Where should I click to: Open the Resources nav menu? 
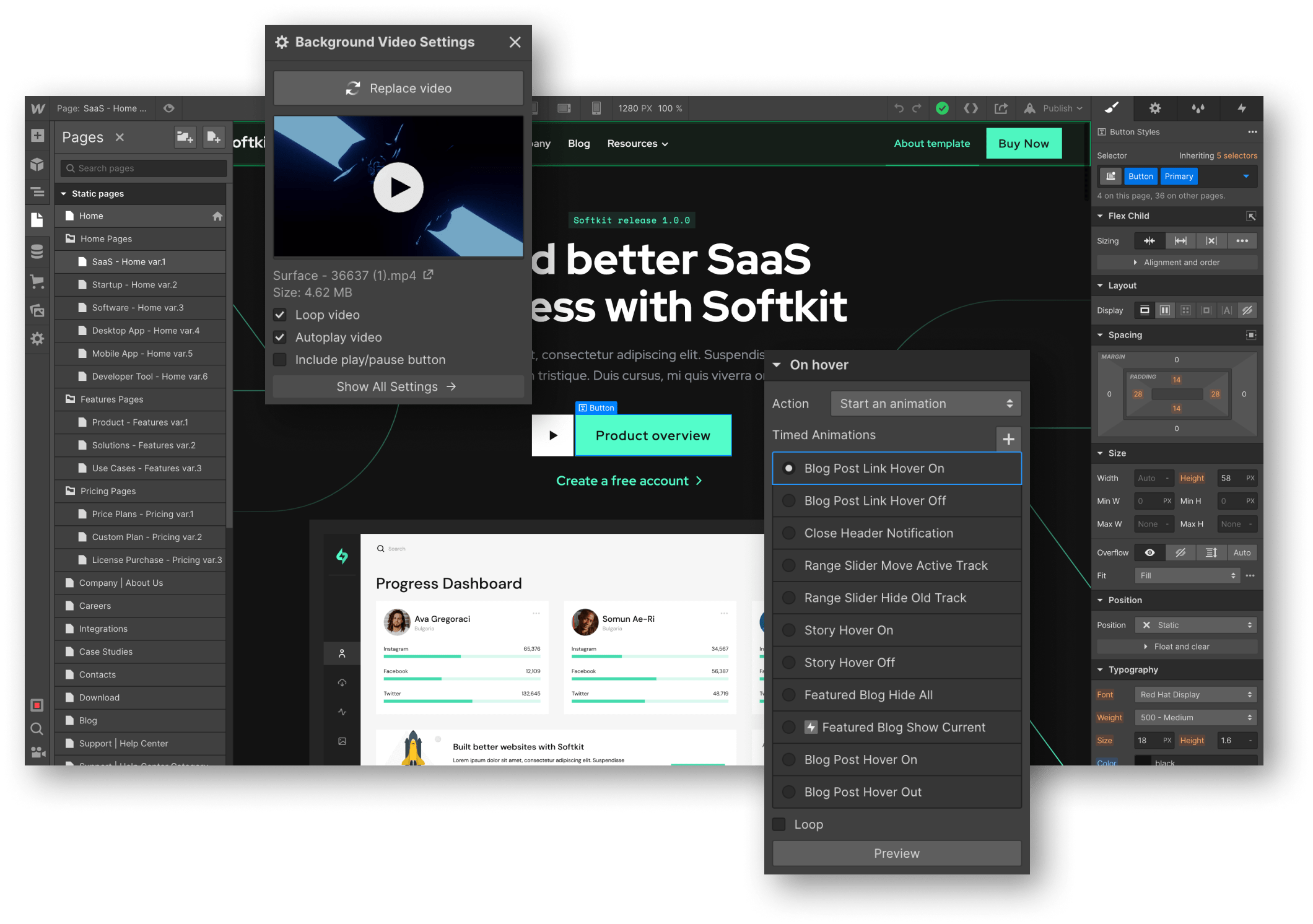pyautogui.click(x=637, y=144)
